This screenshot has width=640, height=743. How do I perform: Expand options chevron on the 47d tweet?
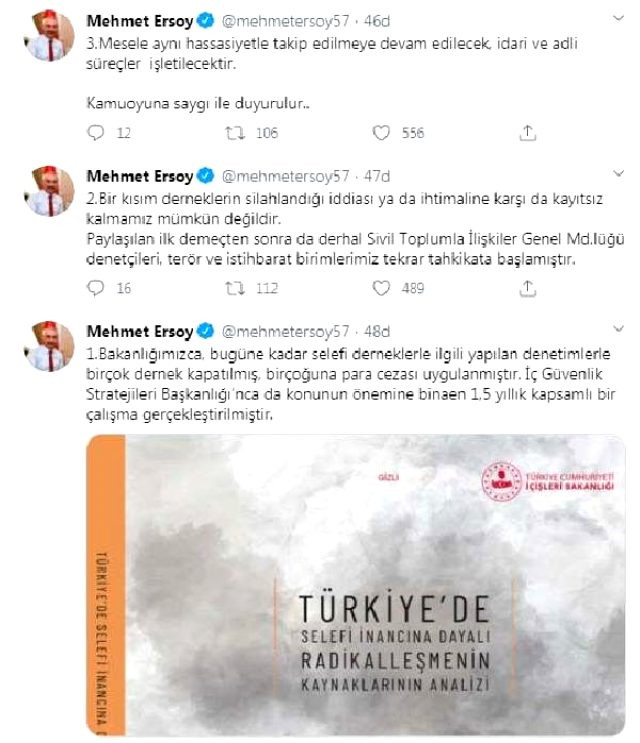click(618, 174)
